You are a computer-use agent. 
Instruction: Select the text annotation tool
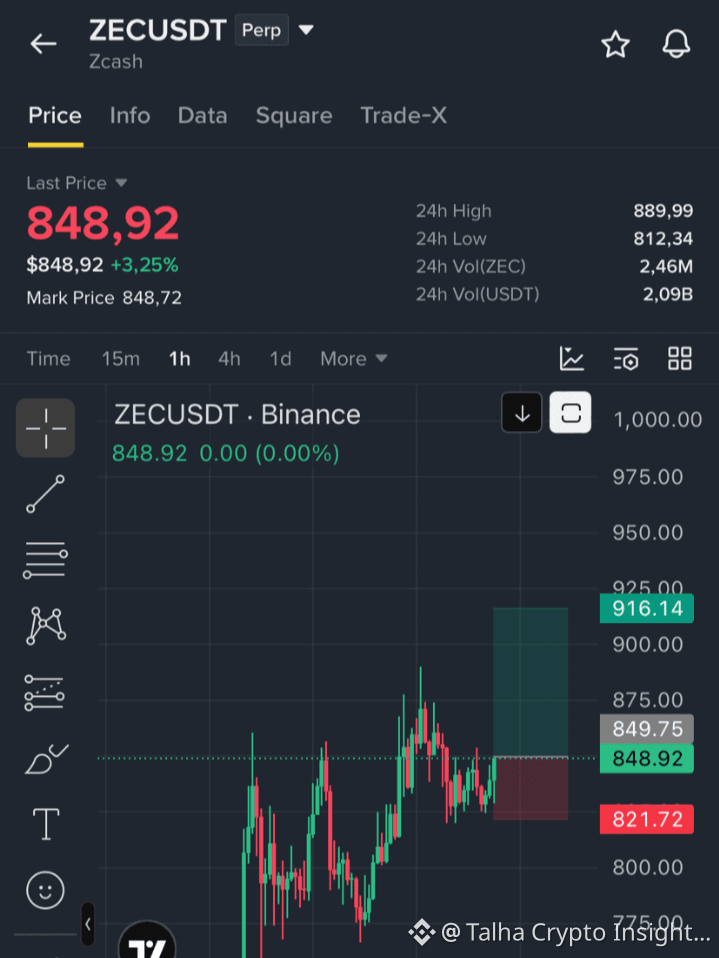pos(46,824)
